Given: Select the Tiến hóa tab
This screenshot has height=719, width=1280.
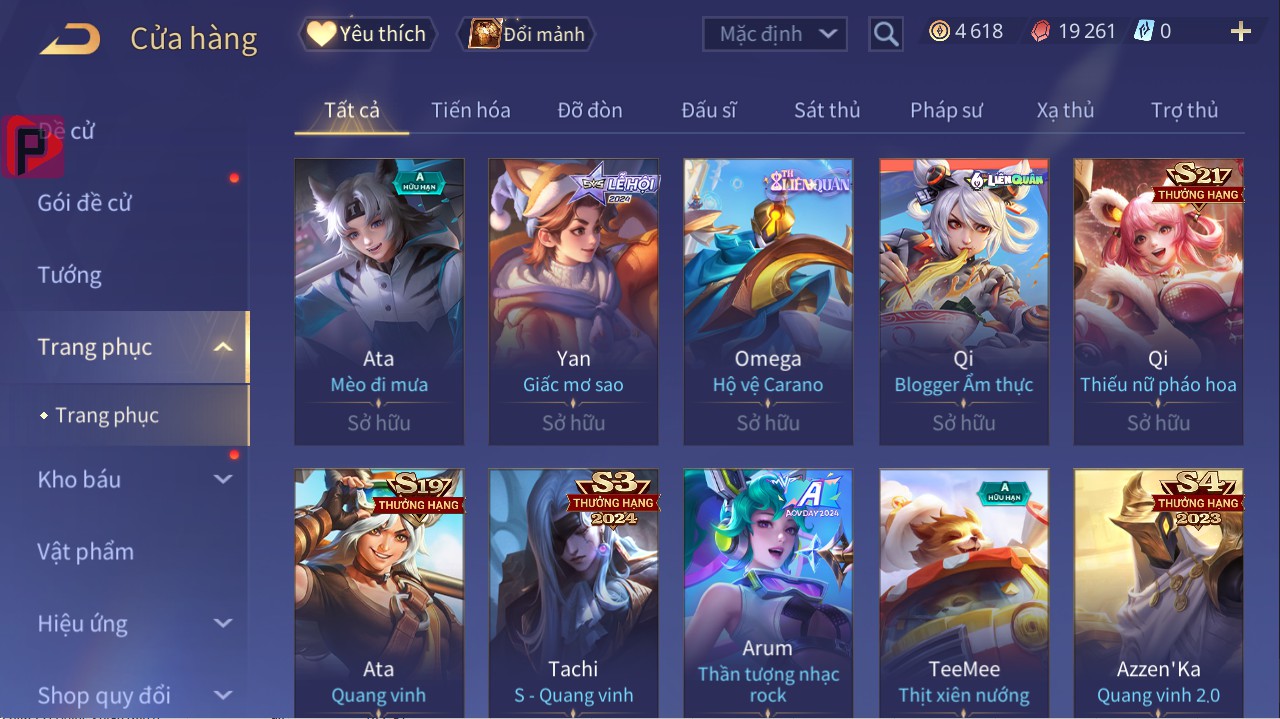Looking at the screenshot, I should pos(471,110).
